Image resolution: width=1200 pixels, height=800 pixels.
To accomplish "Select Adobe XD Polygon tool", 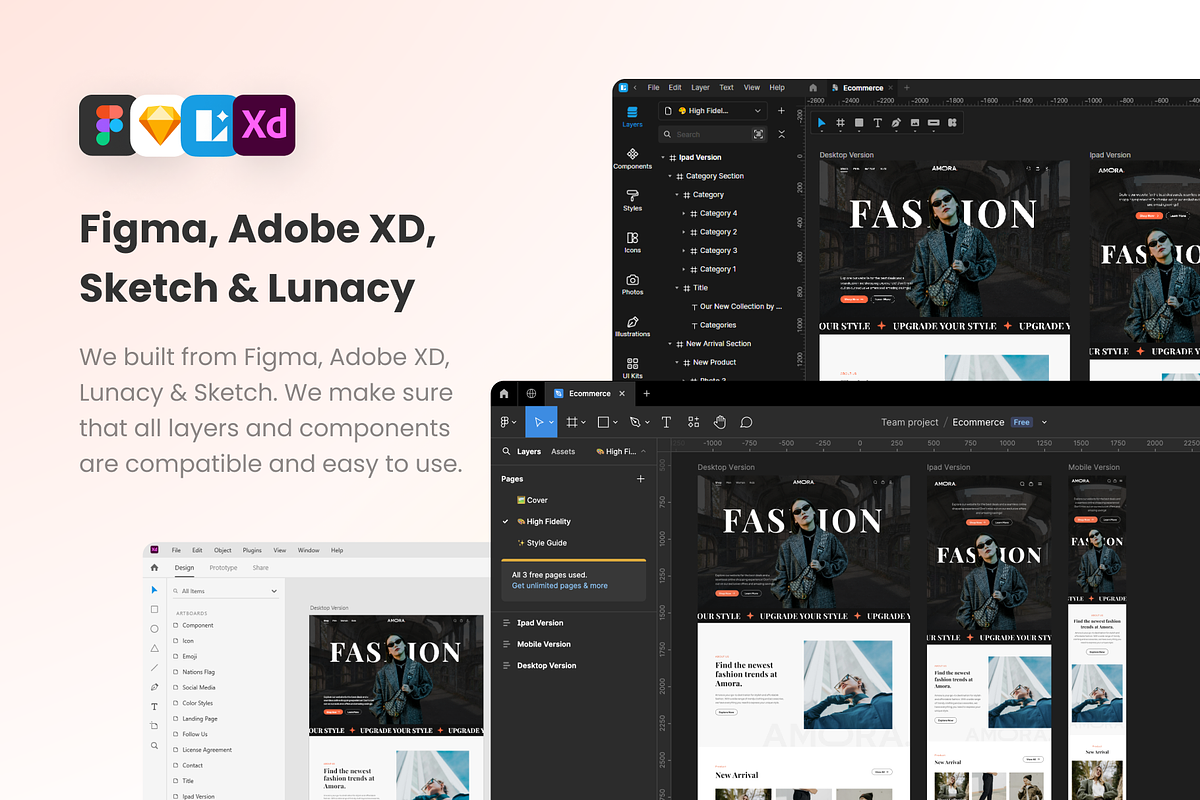I will point(154,648).
